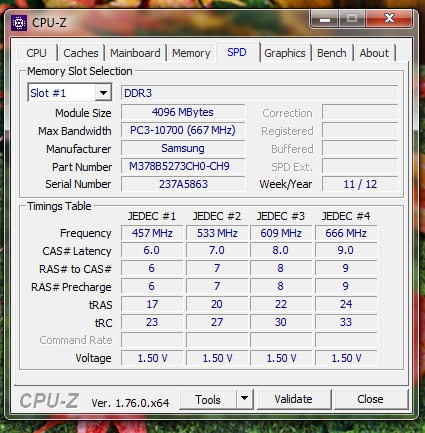Select CAS# Latency value 6.0
This screenshot has width=425, height=433.
[x=152, y=250]
